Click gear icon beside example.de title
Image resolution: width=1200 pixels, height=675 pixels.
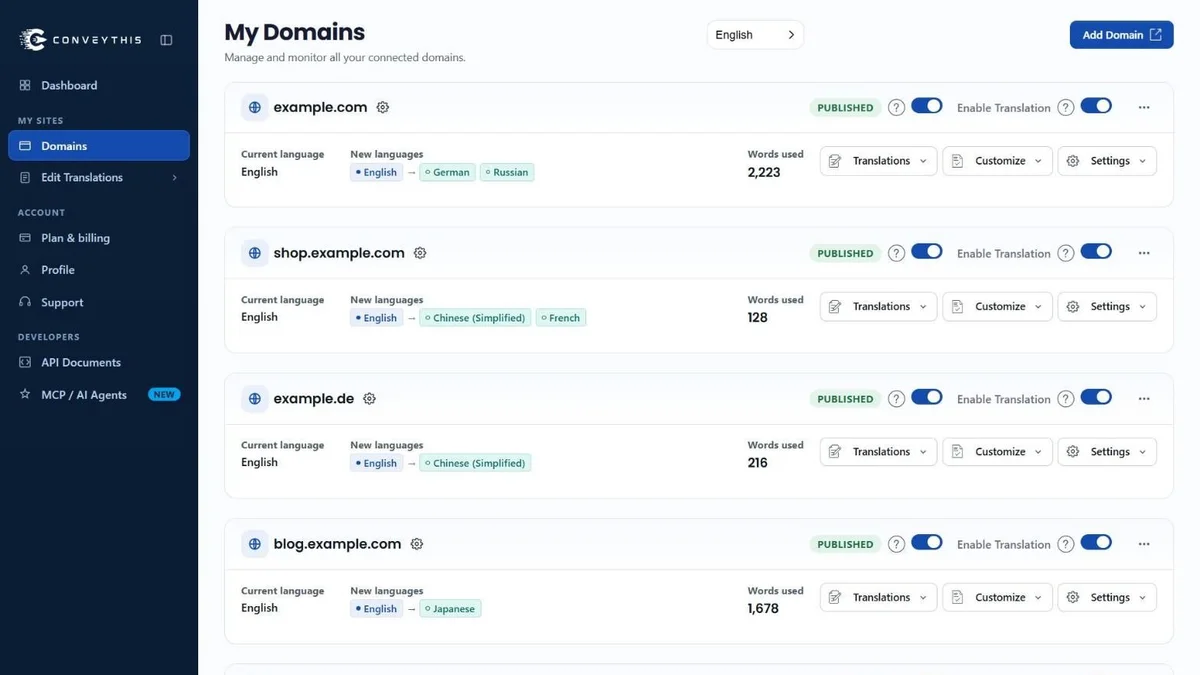pyautogui.click(x=369, y=398)
